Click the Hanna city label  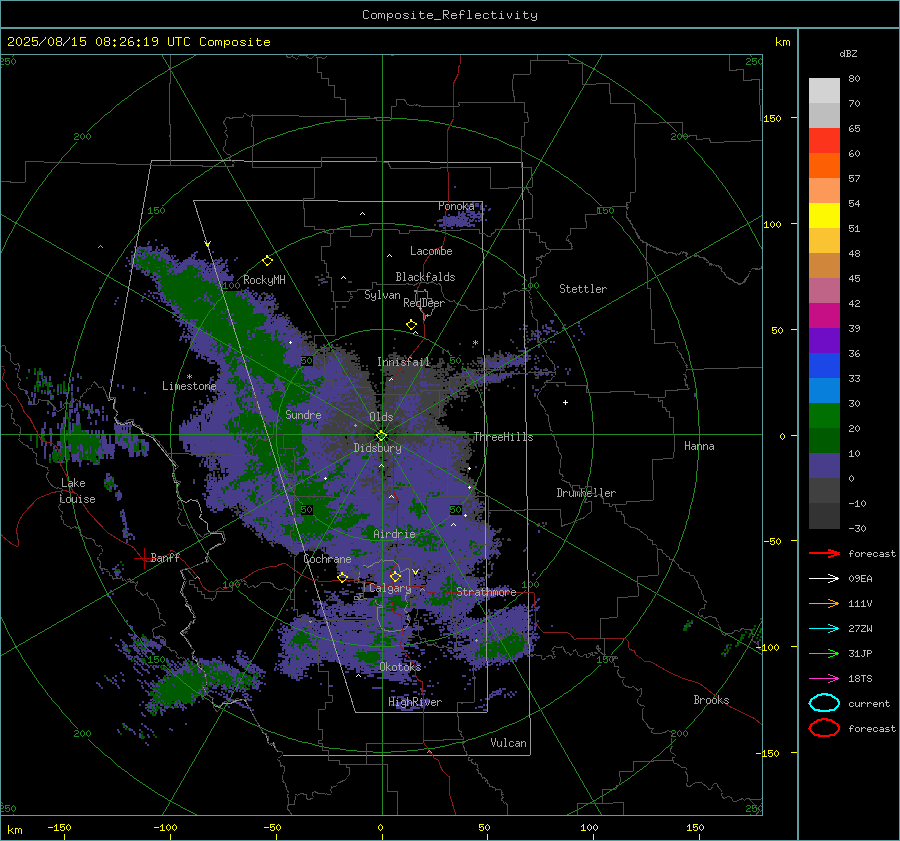point(699,446)
